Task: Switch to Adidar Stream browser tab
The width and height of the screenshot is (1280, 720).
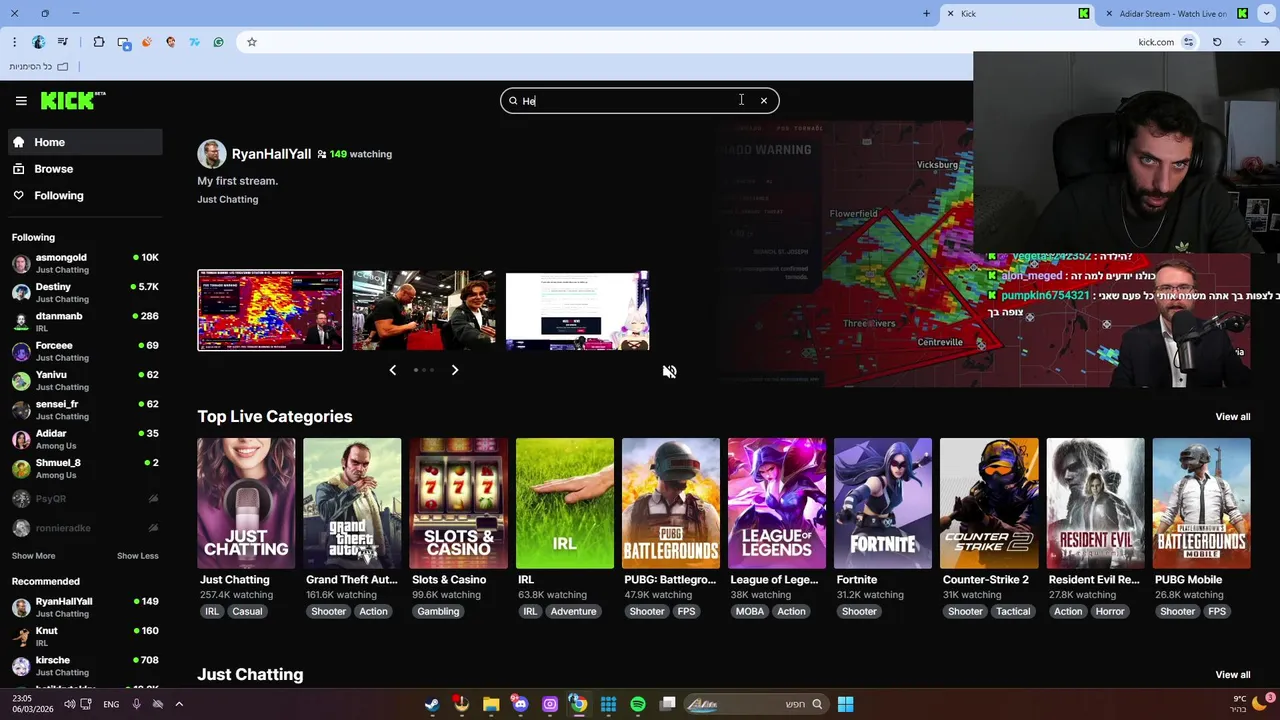Action: 1178,14
